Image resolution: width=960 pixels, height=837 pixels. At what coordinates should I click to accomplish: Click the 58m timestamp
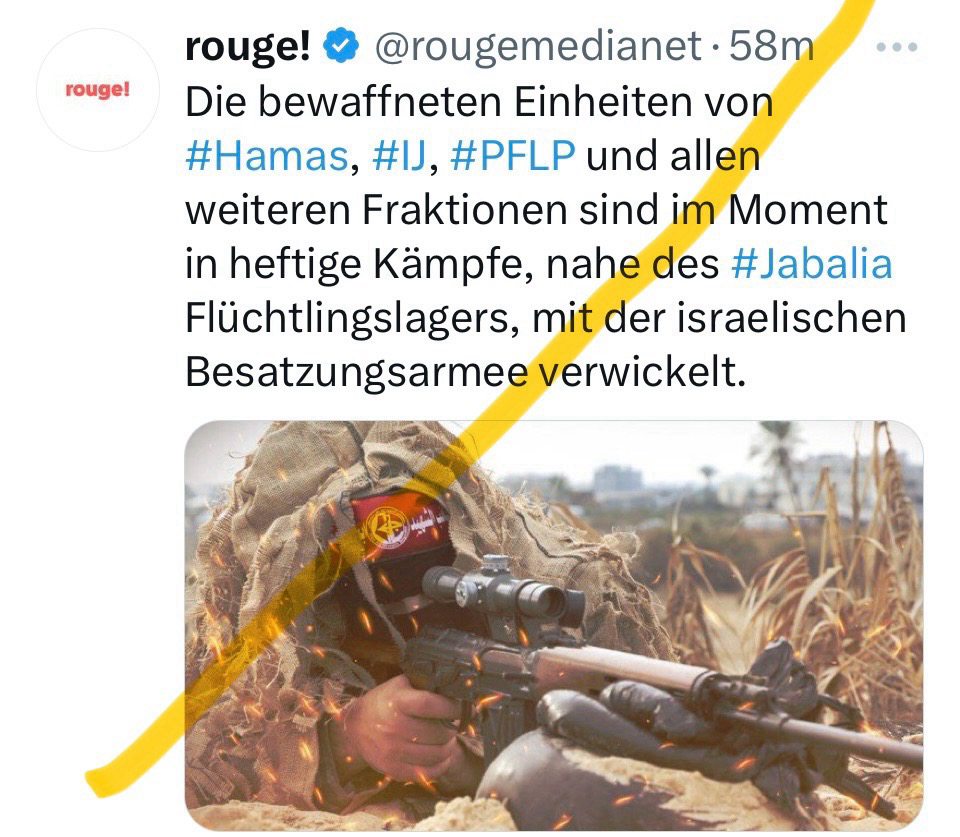tap(771, 47)
